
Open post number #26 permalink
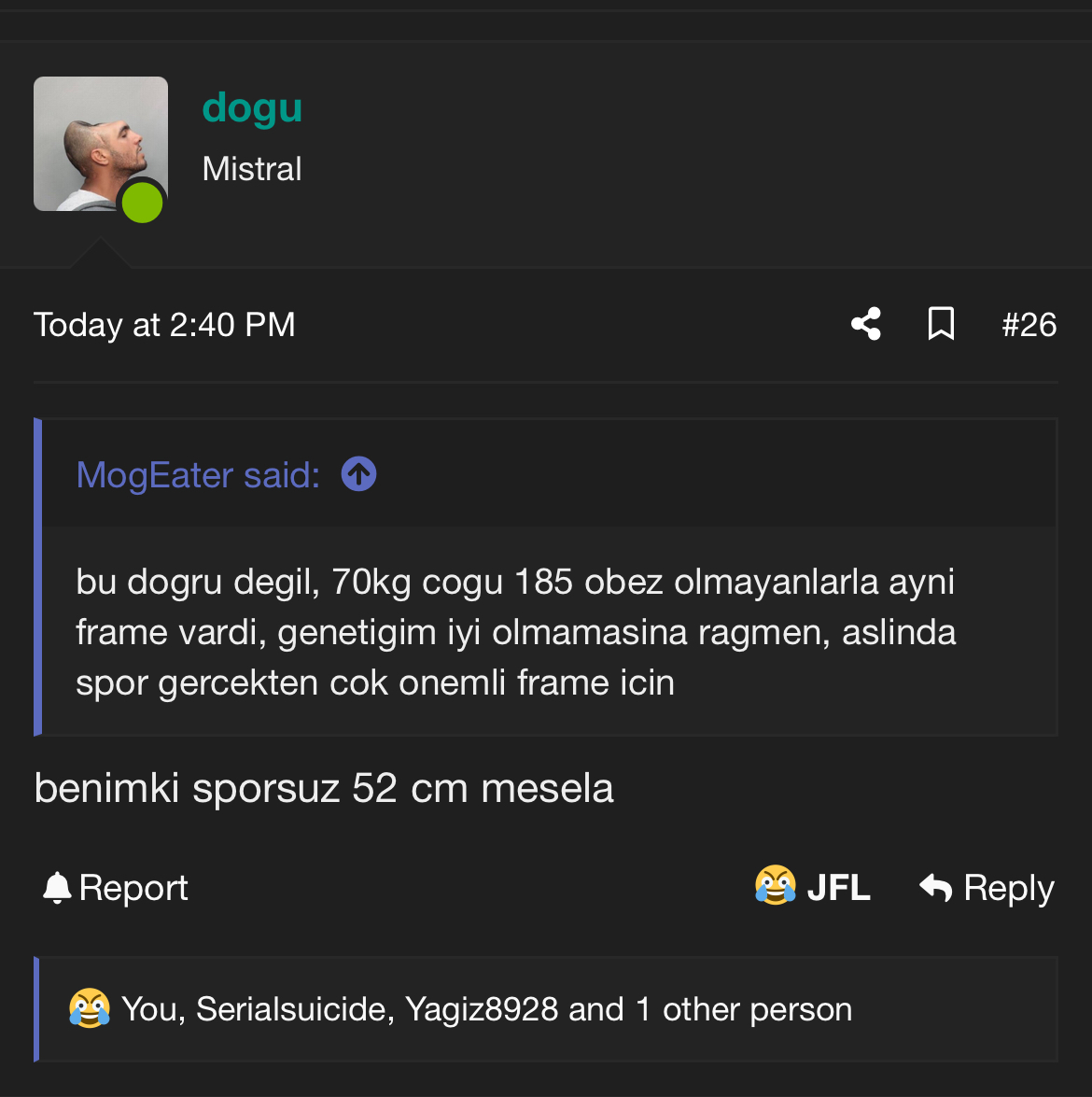[x=1029, y=325]
